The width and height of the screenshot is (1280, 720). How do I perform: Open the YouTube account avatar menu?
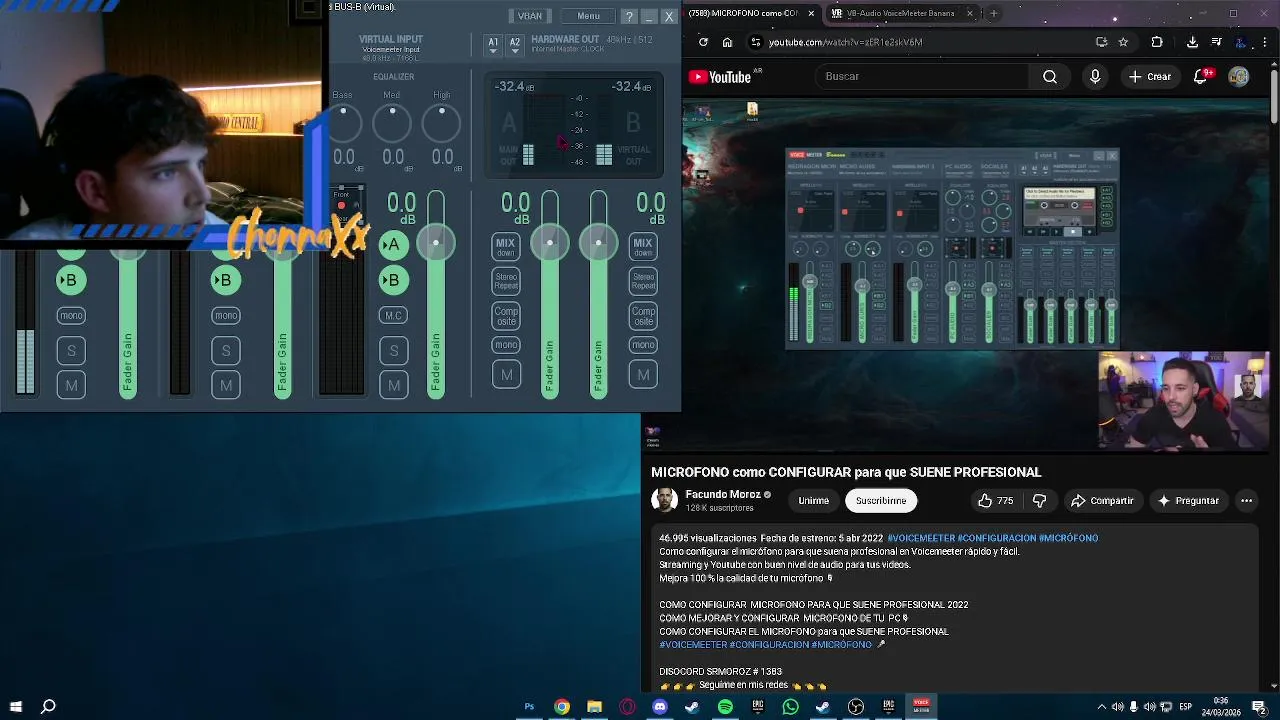(x=1239, y=76)
